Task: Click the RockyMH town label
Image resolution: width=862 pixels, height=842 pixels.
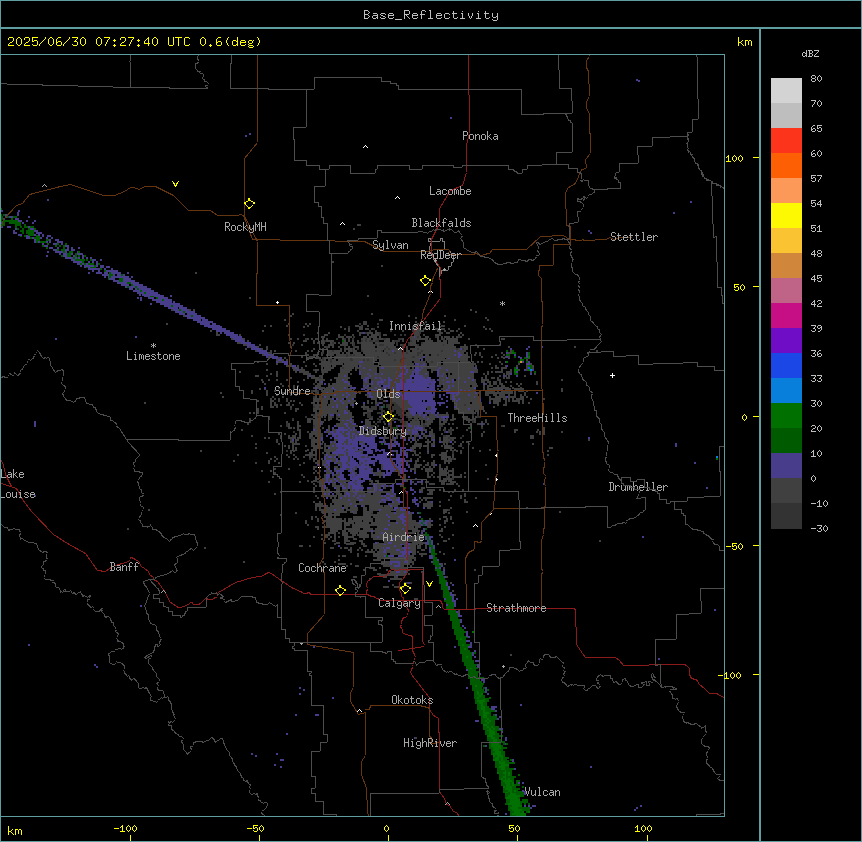Action: [245, 227]
